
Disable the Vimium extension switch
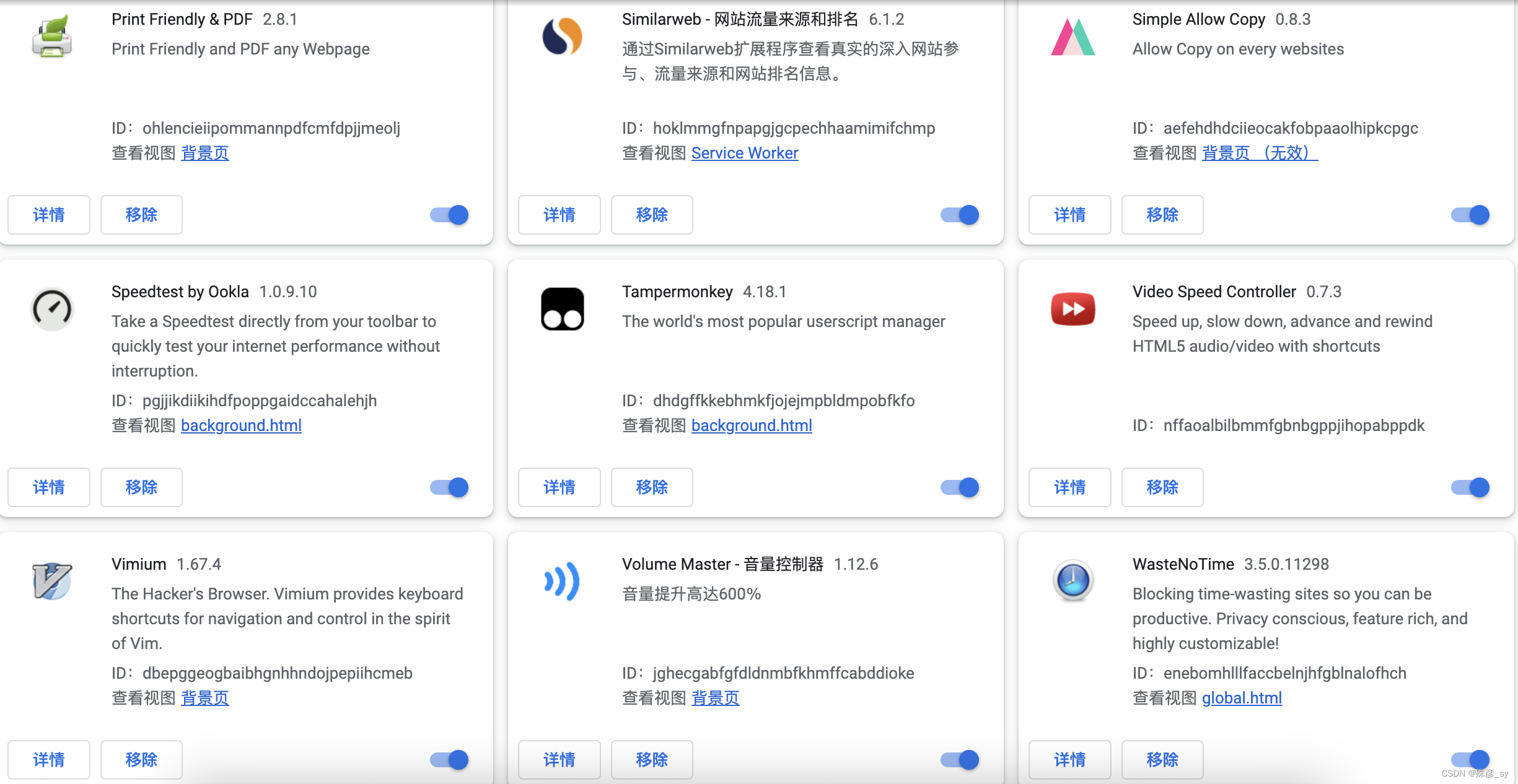coord(449,760)
